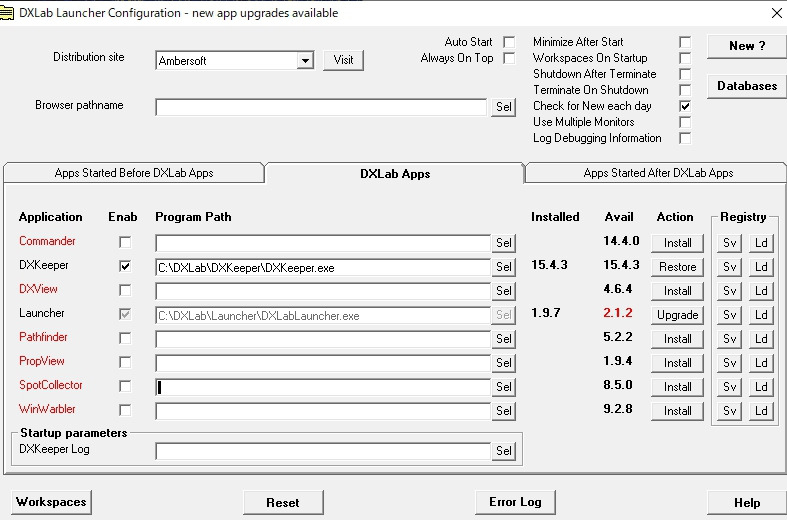Switch to Apps Started Before DXLab Apps tab
787x520 pixels.
(134, 173)
